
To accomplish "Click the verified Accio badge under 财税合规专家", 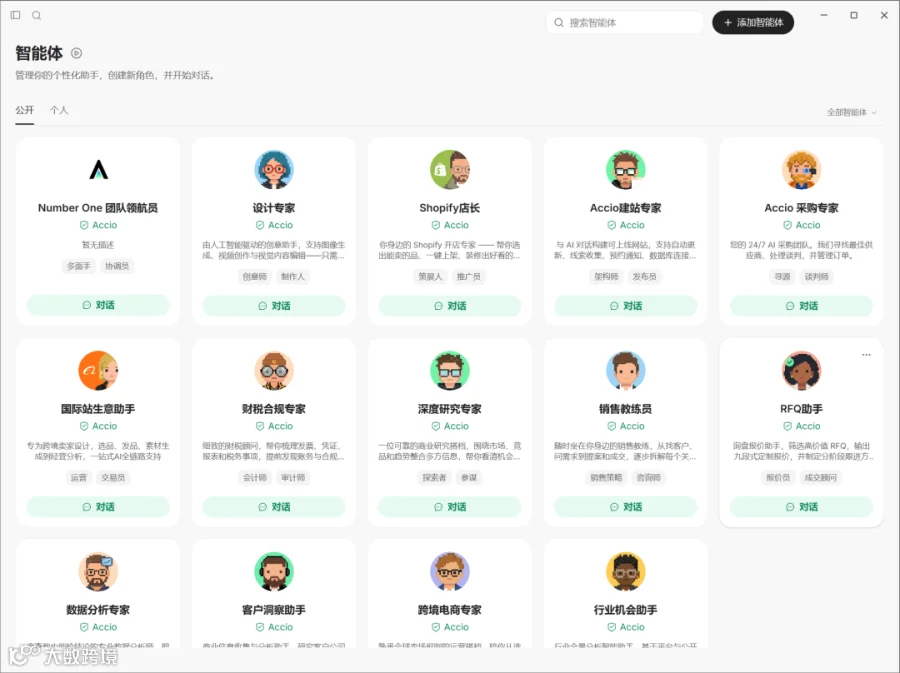I will click(x=274, y=426).
